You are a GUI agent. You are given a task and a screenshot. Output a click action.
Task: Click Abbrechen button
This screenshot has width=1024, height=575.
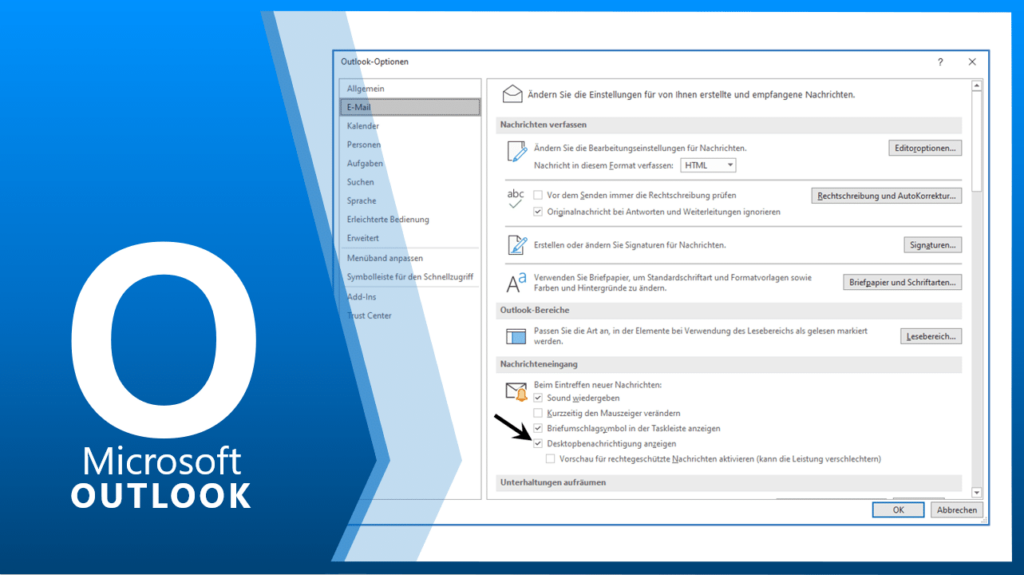click(957, 510)
